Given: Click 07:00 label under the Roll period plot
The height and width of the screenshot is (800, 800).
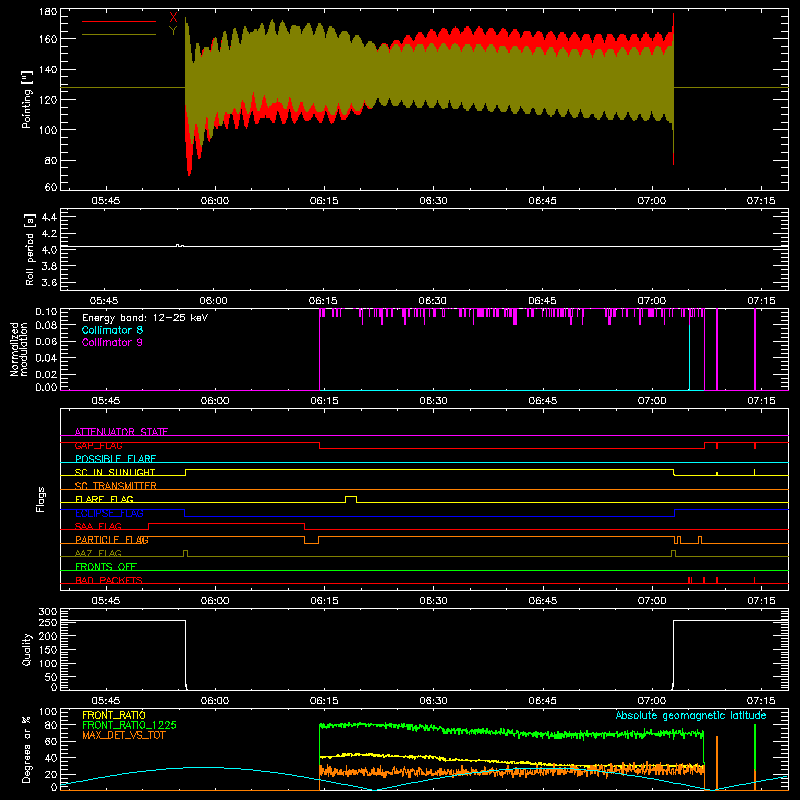Looking at the screenshot, I should click(x=652, y=301).
